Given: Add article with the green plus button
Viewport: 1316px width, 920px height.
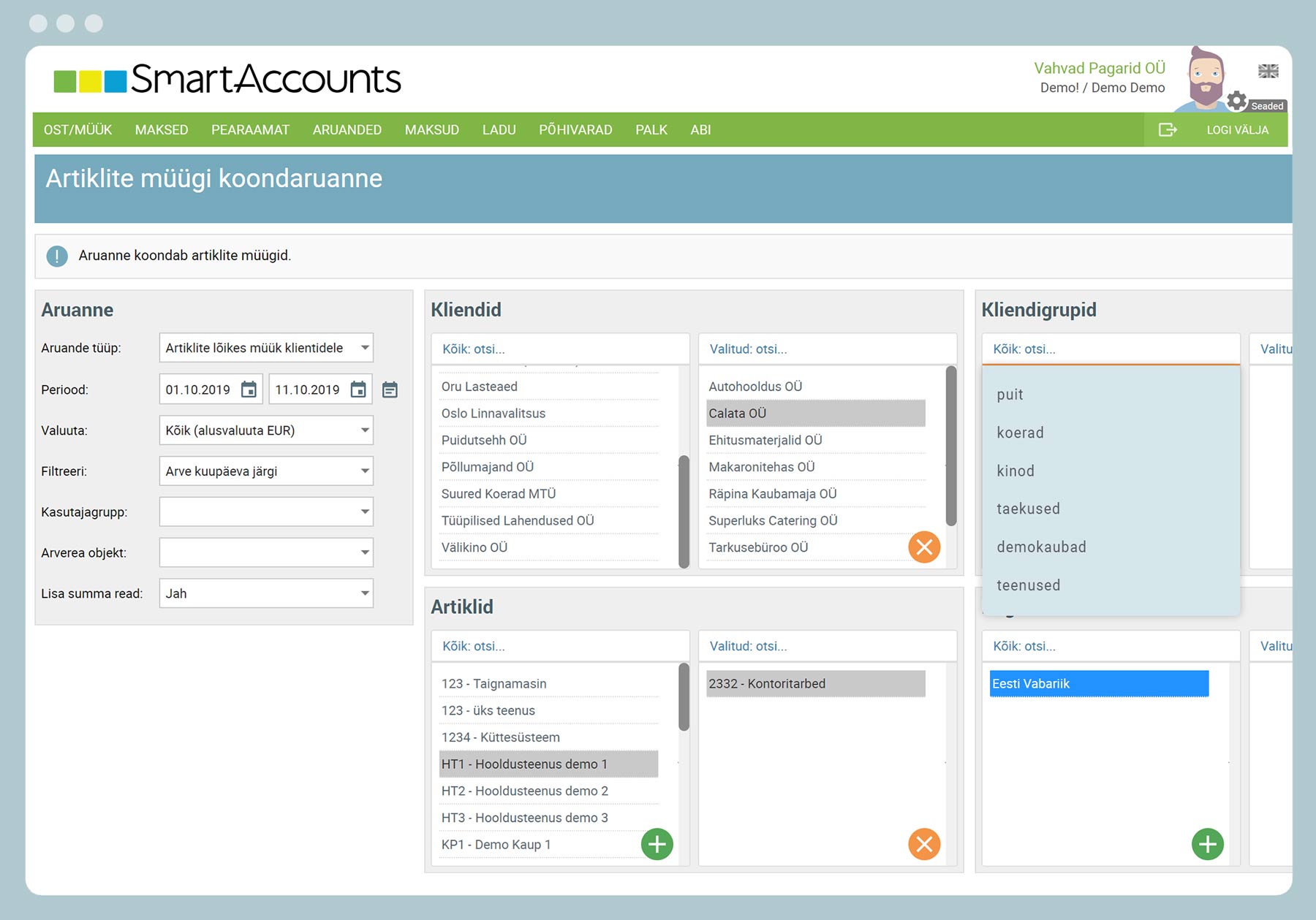Looking at the screenshot, I should [x=657, y=844].
